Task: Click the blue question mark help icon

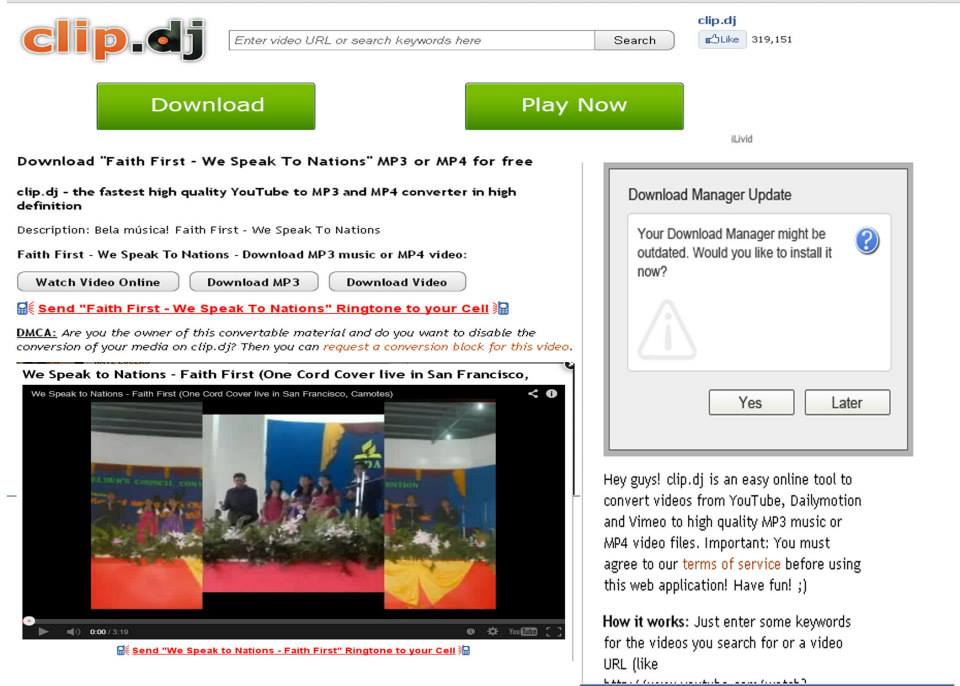Action: tap(867, 241)
